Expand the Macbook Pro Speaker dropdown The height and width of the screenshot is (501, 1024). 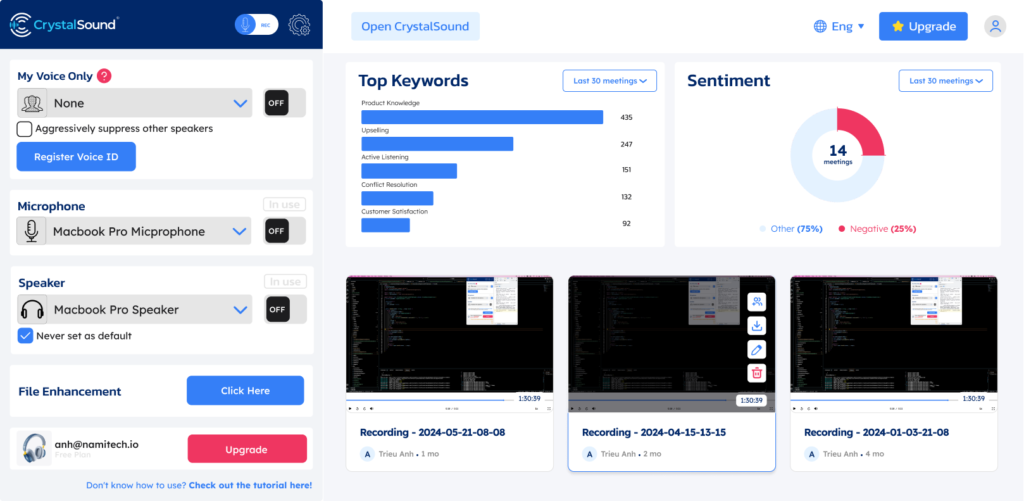point(240,310)
